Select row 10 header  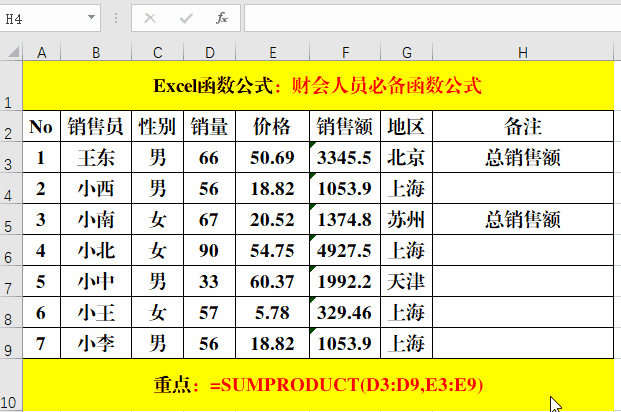tap(11, 385)
